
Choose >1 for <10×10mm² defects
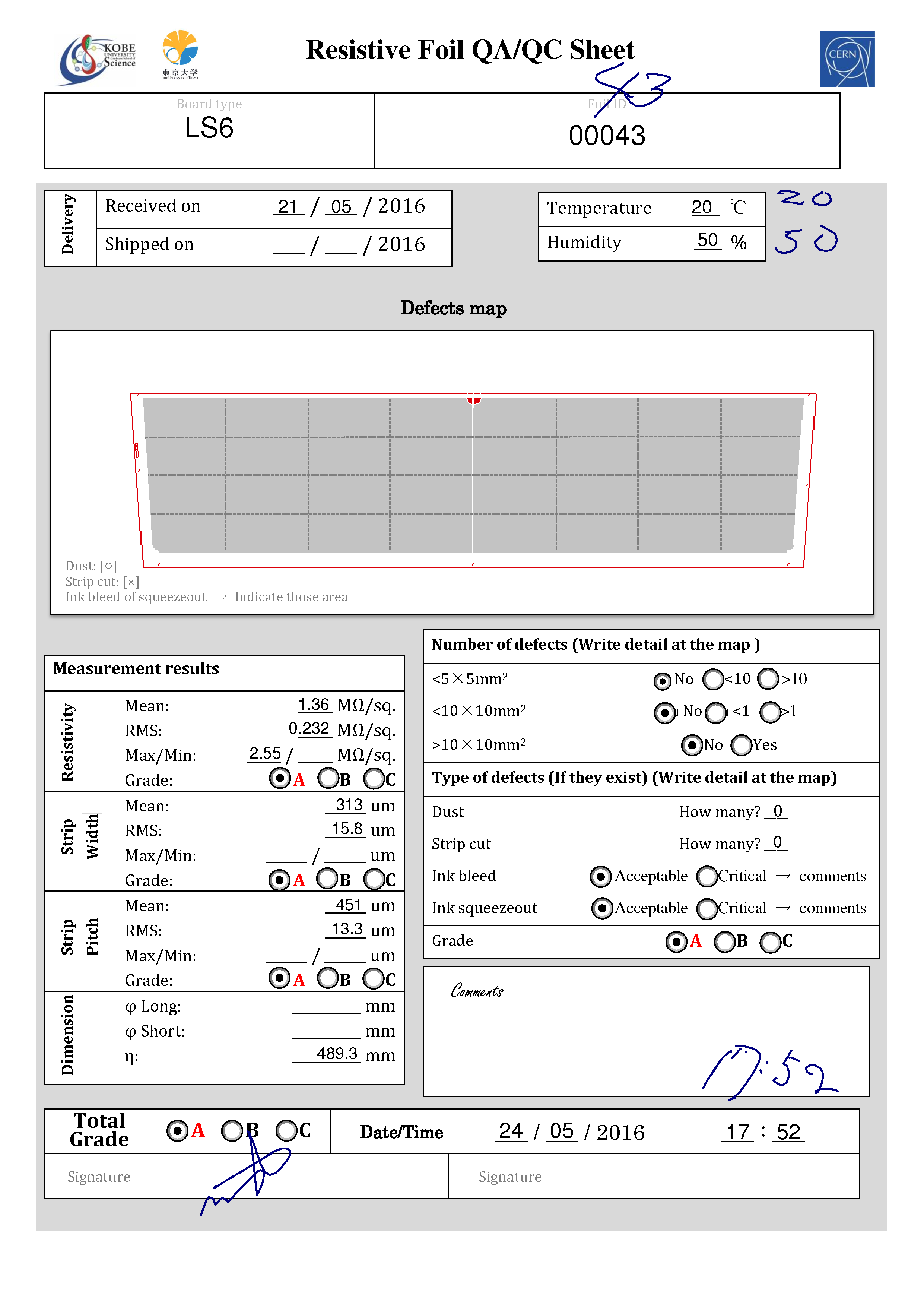tap(771, 712)
